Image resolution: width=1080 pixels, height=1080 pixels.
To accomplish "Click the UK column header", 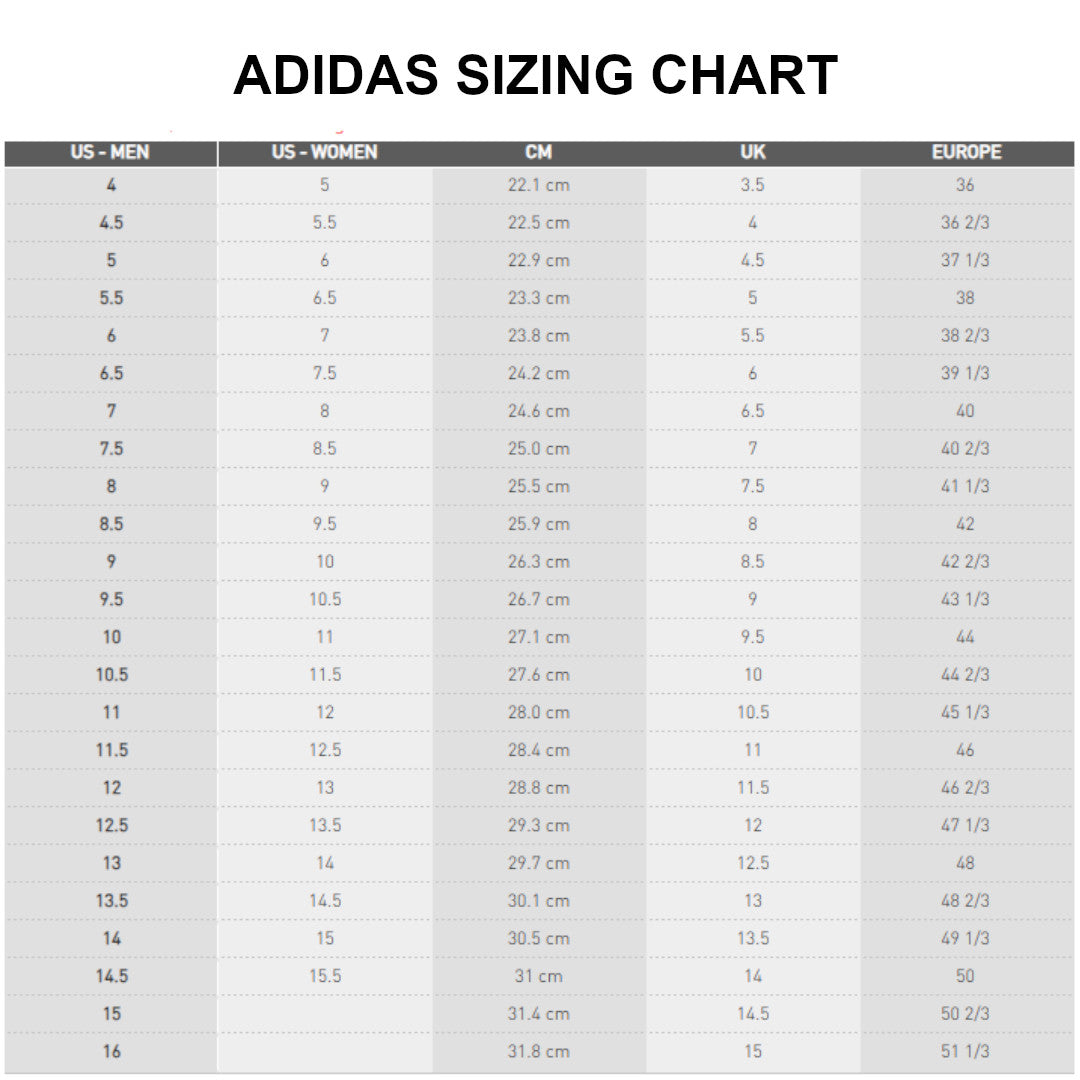I will tap(753, 153).
